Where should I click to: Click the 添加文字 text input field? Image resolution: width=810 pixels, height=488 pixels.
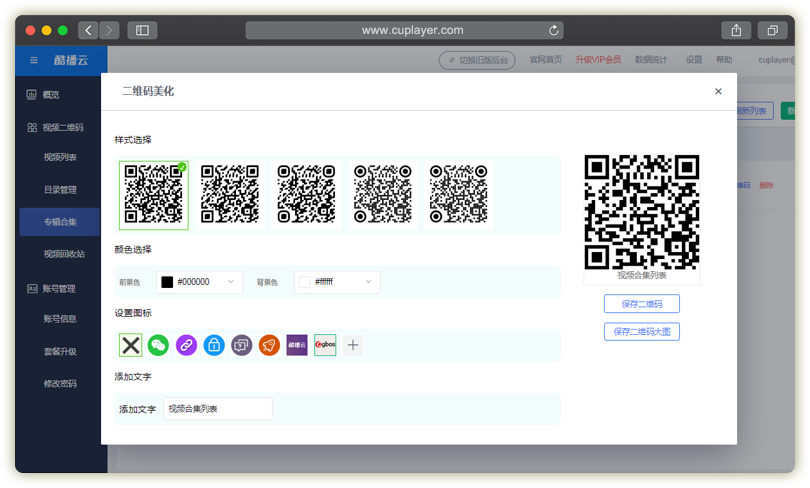[x=218, y=409]
